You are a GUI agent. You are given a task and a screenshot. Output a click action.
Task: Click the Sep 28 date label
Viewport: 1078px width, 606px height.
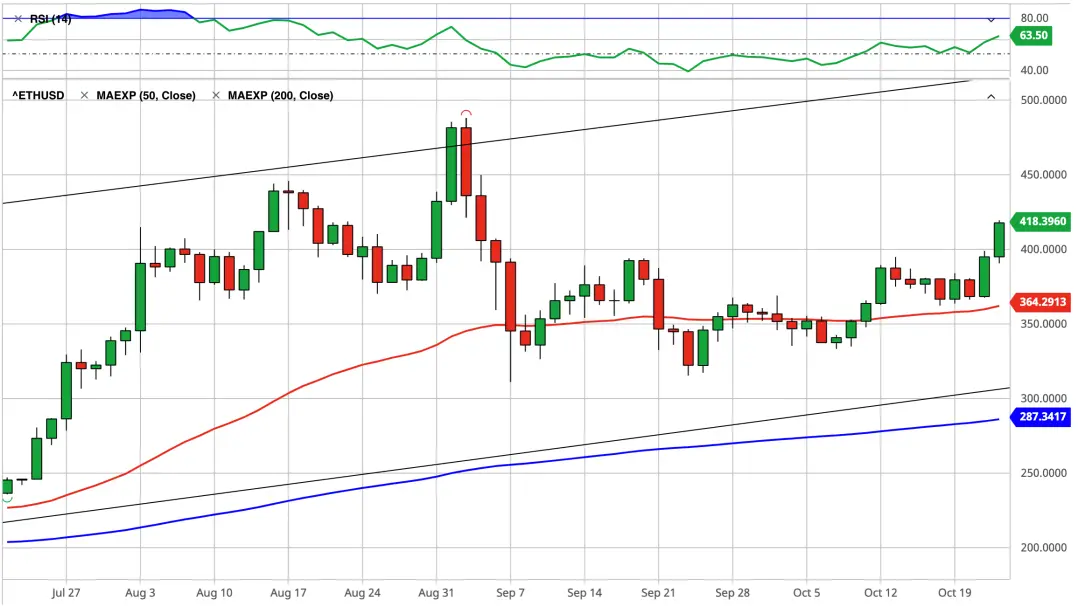[732, 593]
